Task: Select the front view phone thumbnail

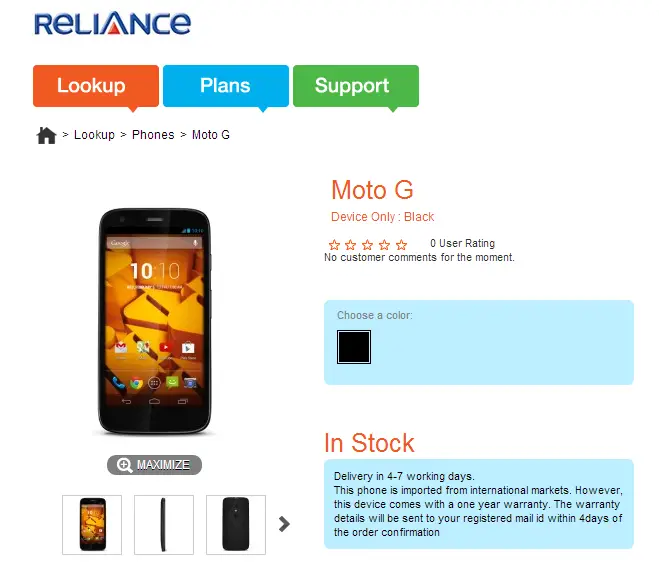Action: 92,525
